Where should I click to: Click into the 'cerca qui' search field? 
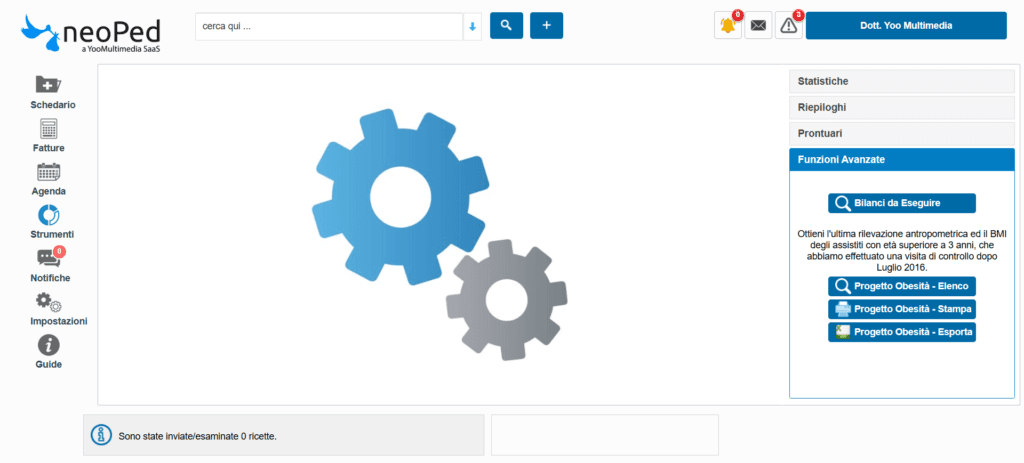point(328,27)
